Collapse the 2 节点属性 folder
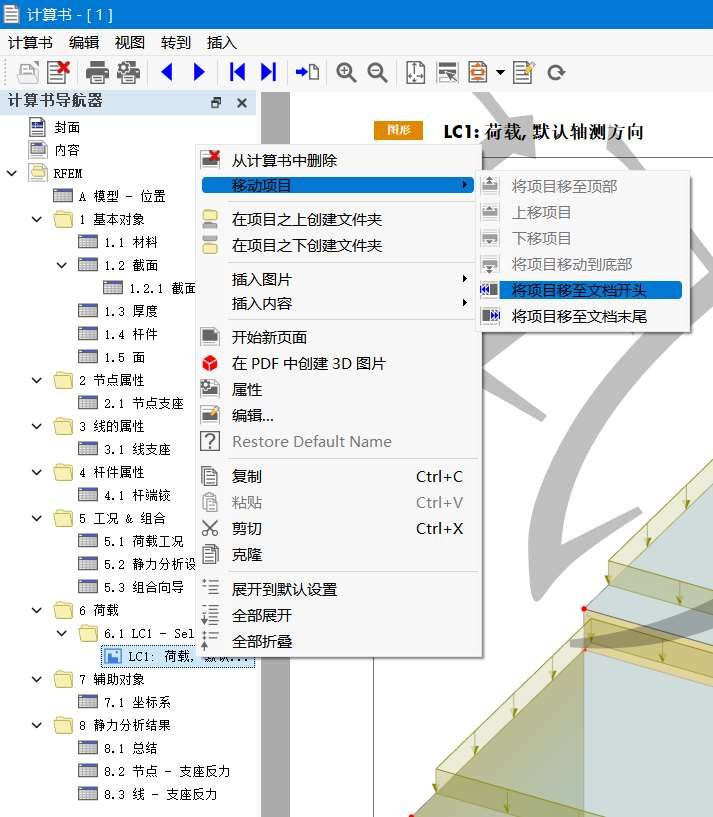 click(x=36, y=380)
